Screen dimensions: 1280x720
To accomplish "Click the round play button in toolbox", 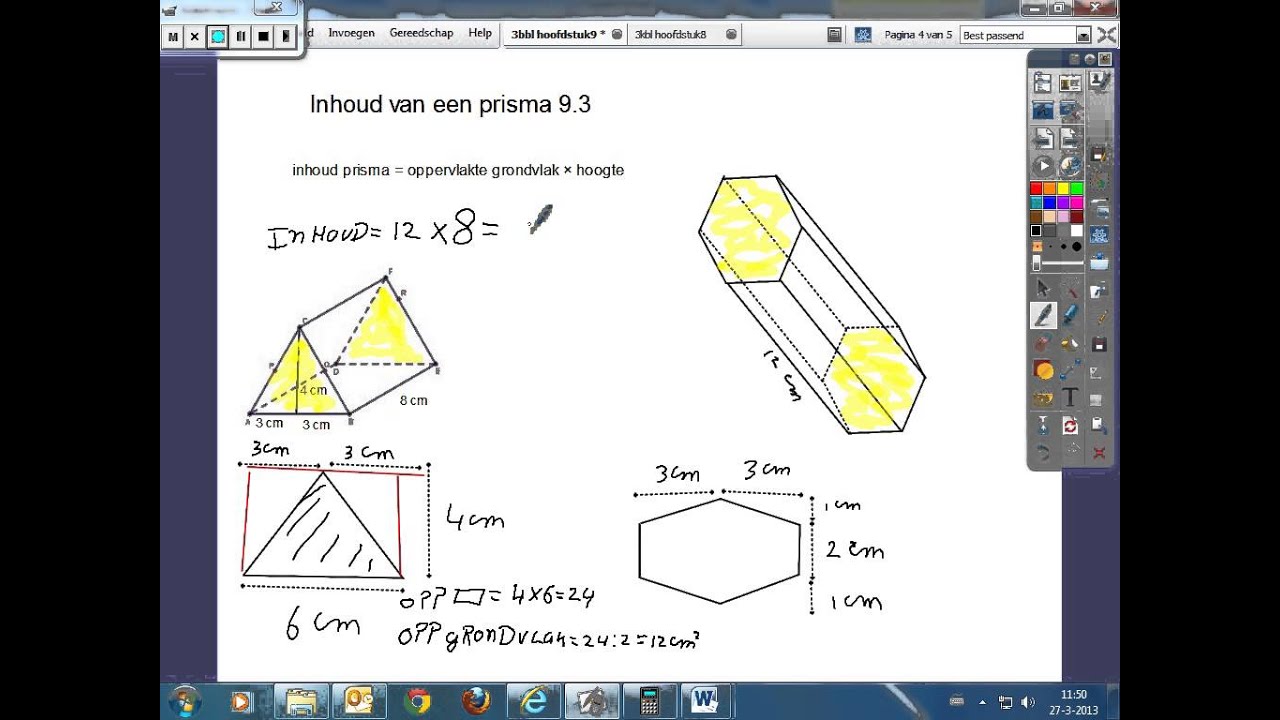I will (1043, 166).
